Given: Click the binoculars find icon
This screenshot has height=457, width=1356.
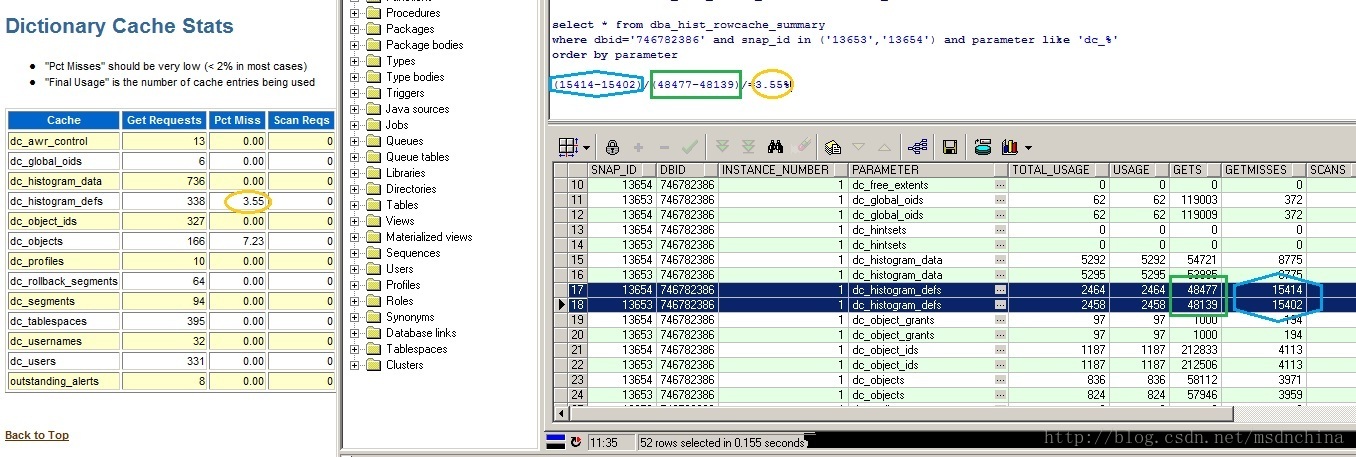Looking at the screenshot, I should [774, 147].
